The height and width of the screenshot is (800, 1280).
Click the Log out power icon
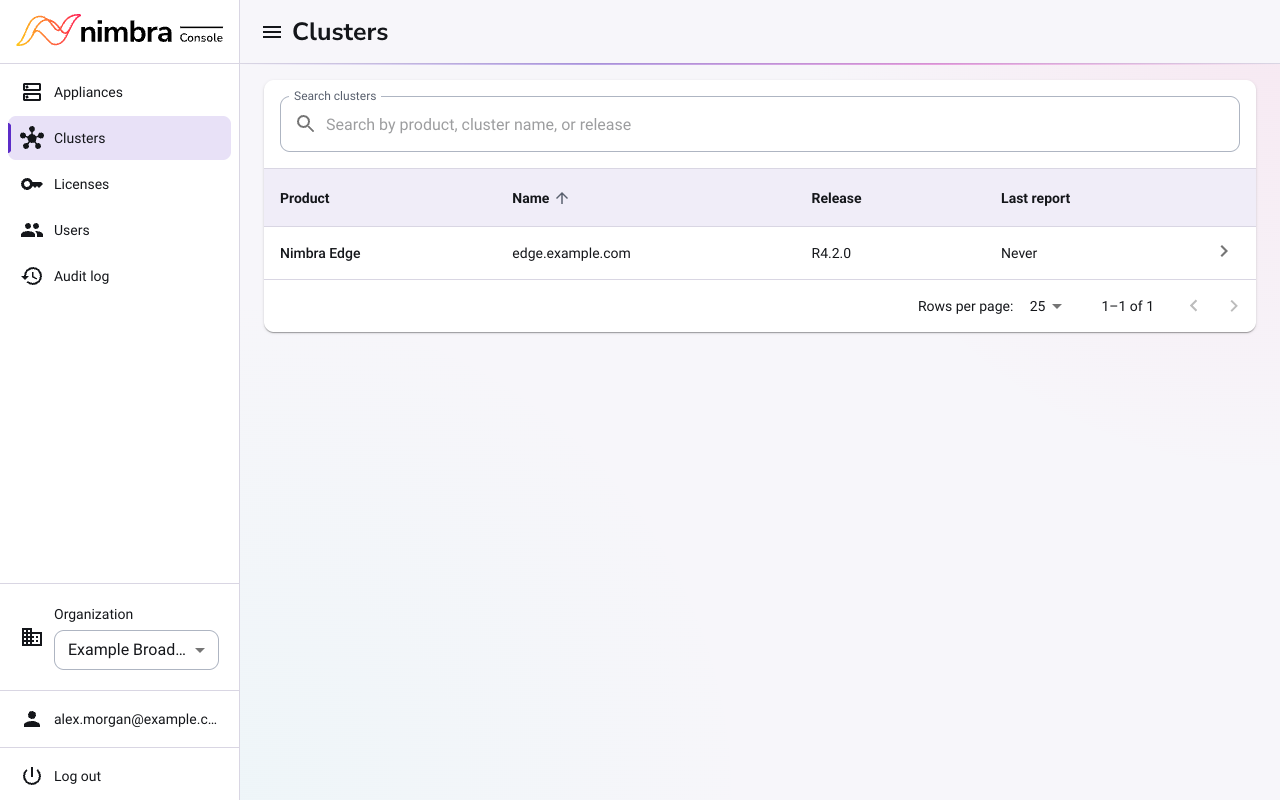[x=32, y=776]
